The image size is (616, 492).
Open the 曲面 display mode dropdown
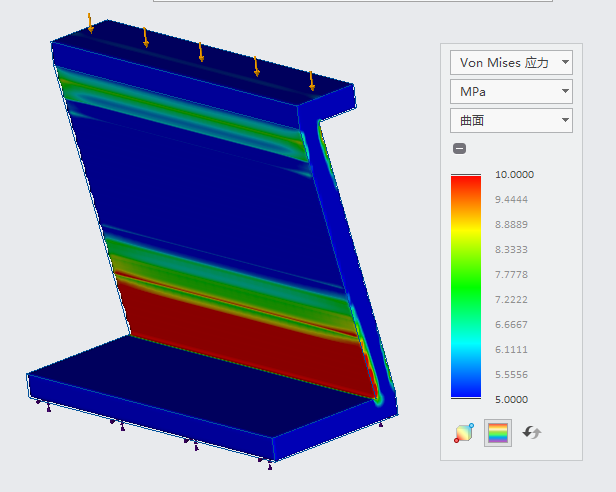511,121
